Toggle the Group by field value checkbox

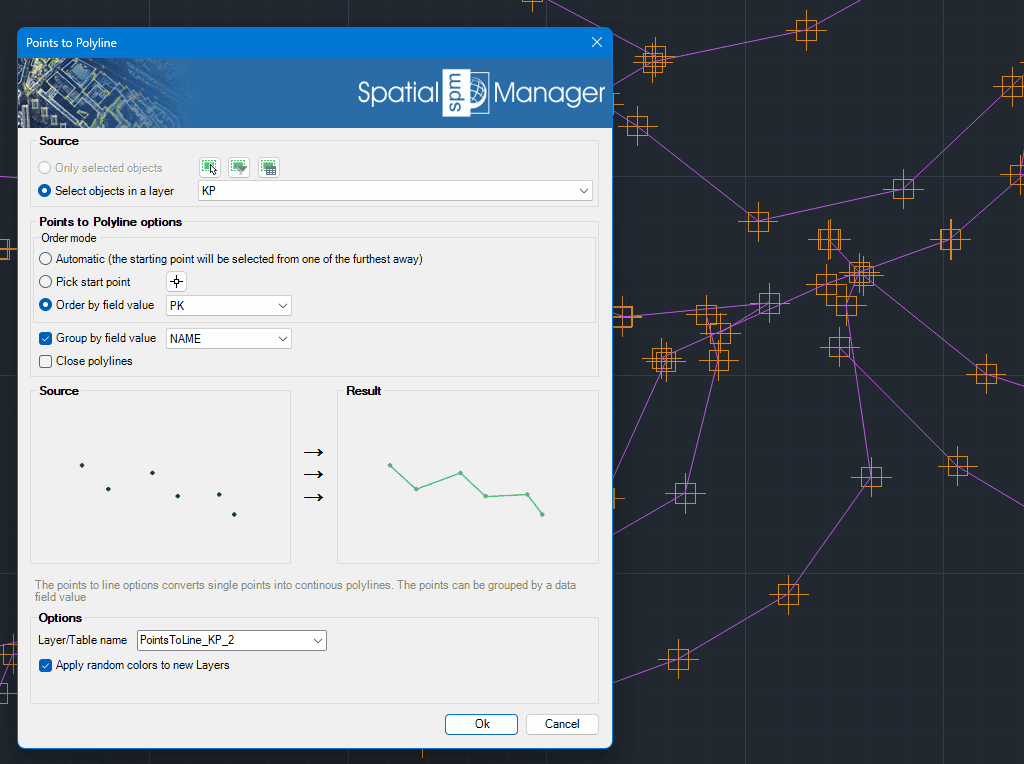coord(45,338)
